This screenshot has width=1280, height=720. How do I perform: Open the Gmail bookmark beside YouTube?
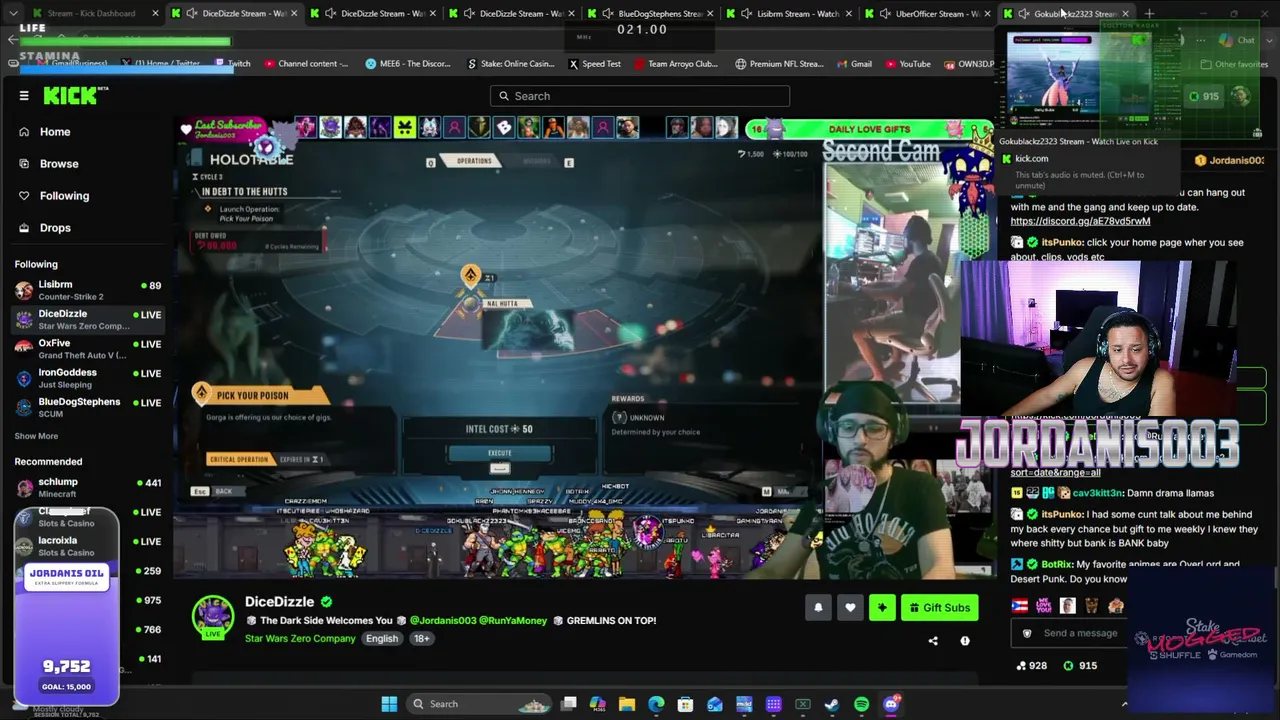(x=853, y=64)
